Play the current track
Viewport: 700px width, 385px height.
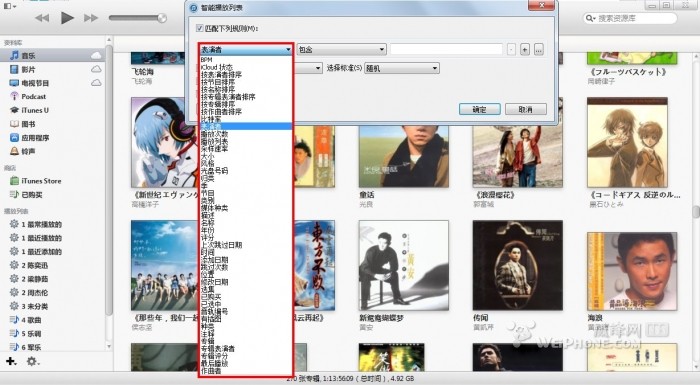(67, 18)
